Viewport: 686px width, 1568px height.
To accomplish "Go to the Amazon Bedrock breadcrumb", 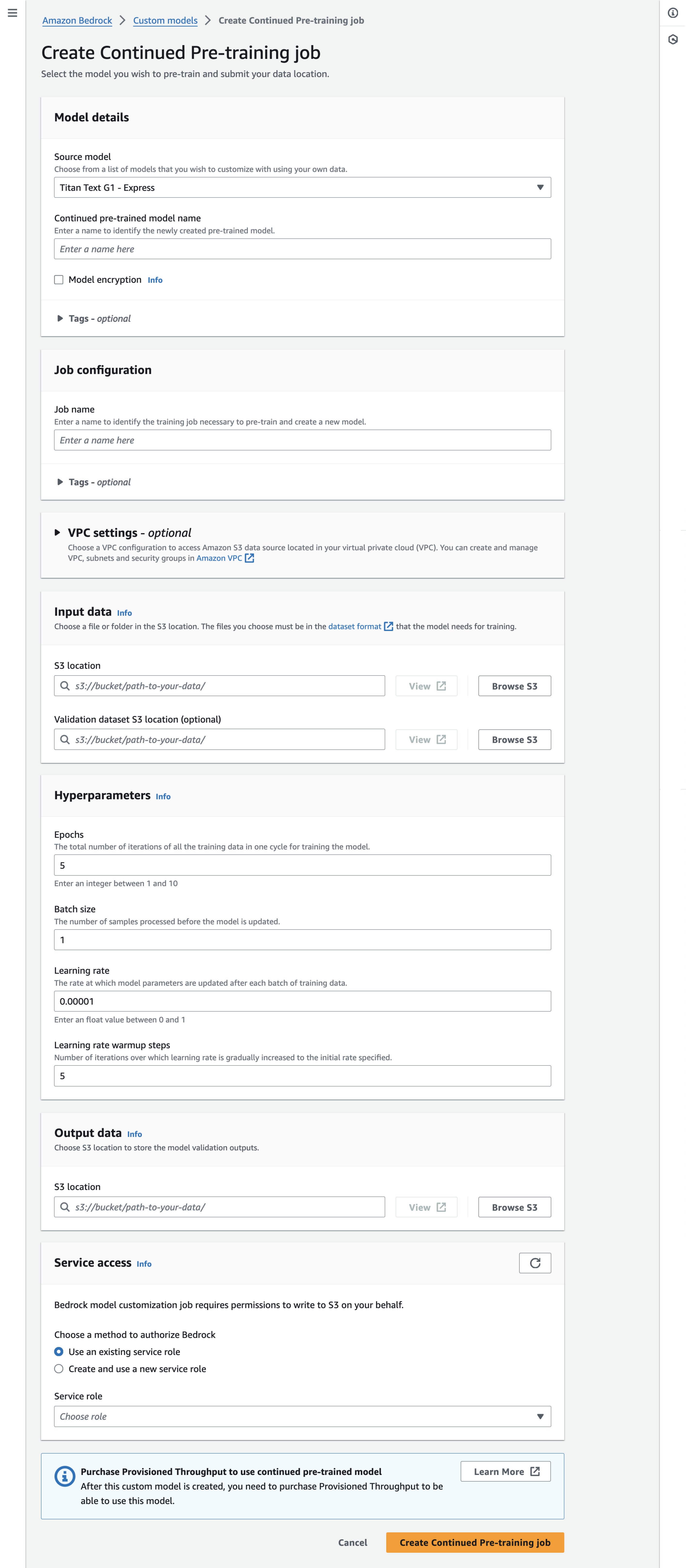I will coord(77,21).
